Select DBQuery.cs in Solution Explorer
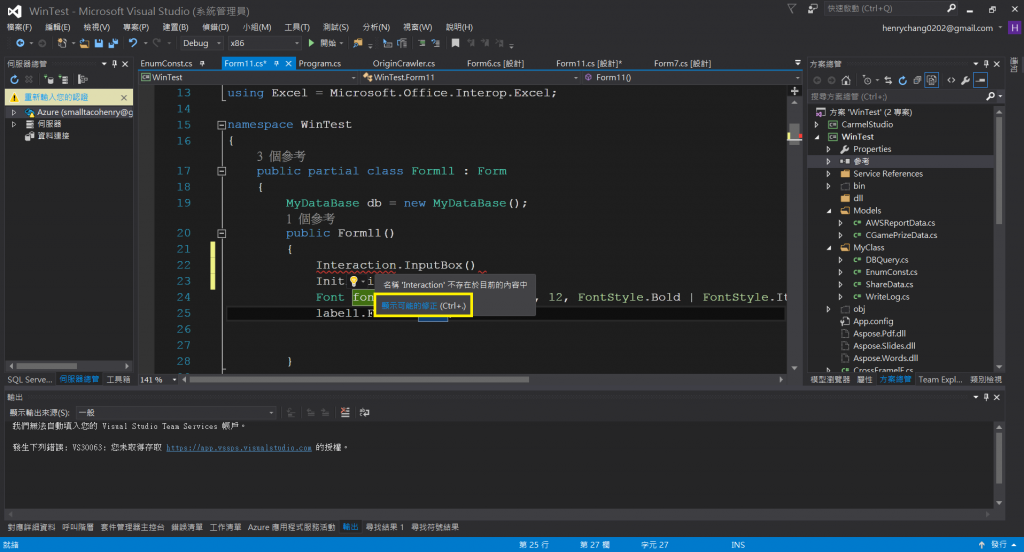Screen dimensions: 1024x552 [886, 260]
